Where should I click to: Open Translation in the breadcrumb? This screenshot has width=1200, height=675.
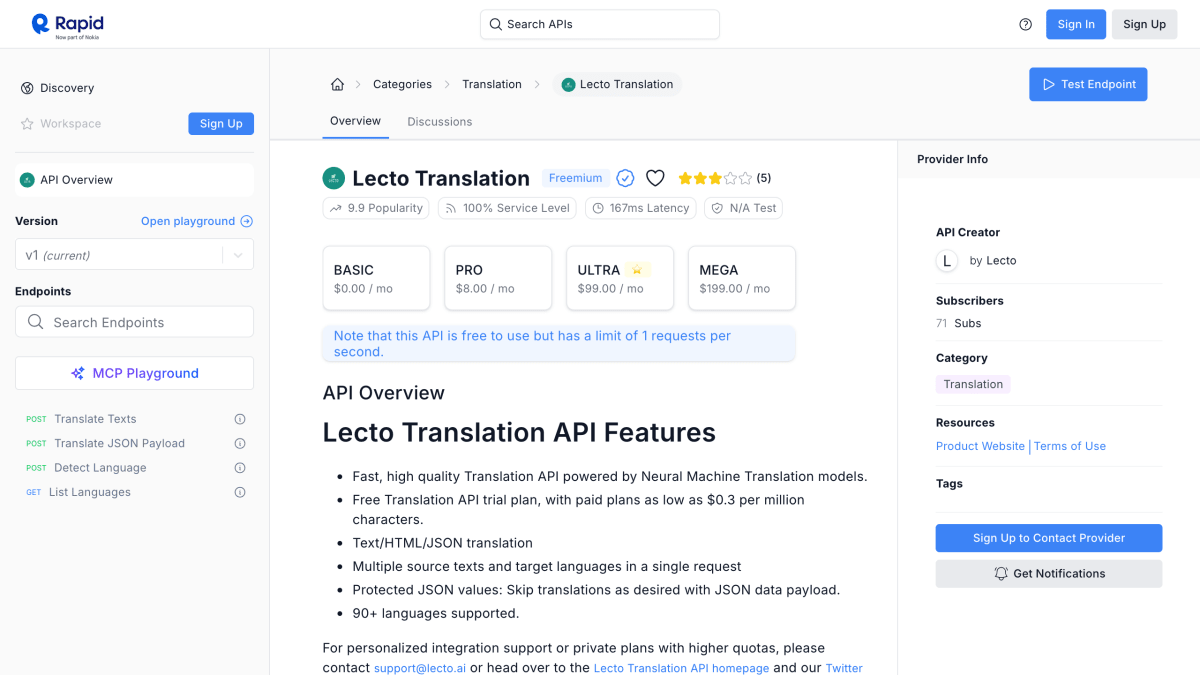pos(492,84)
